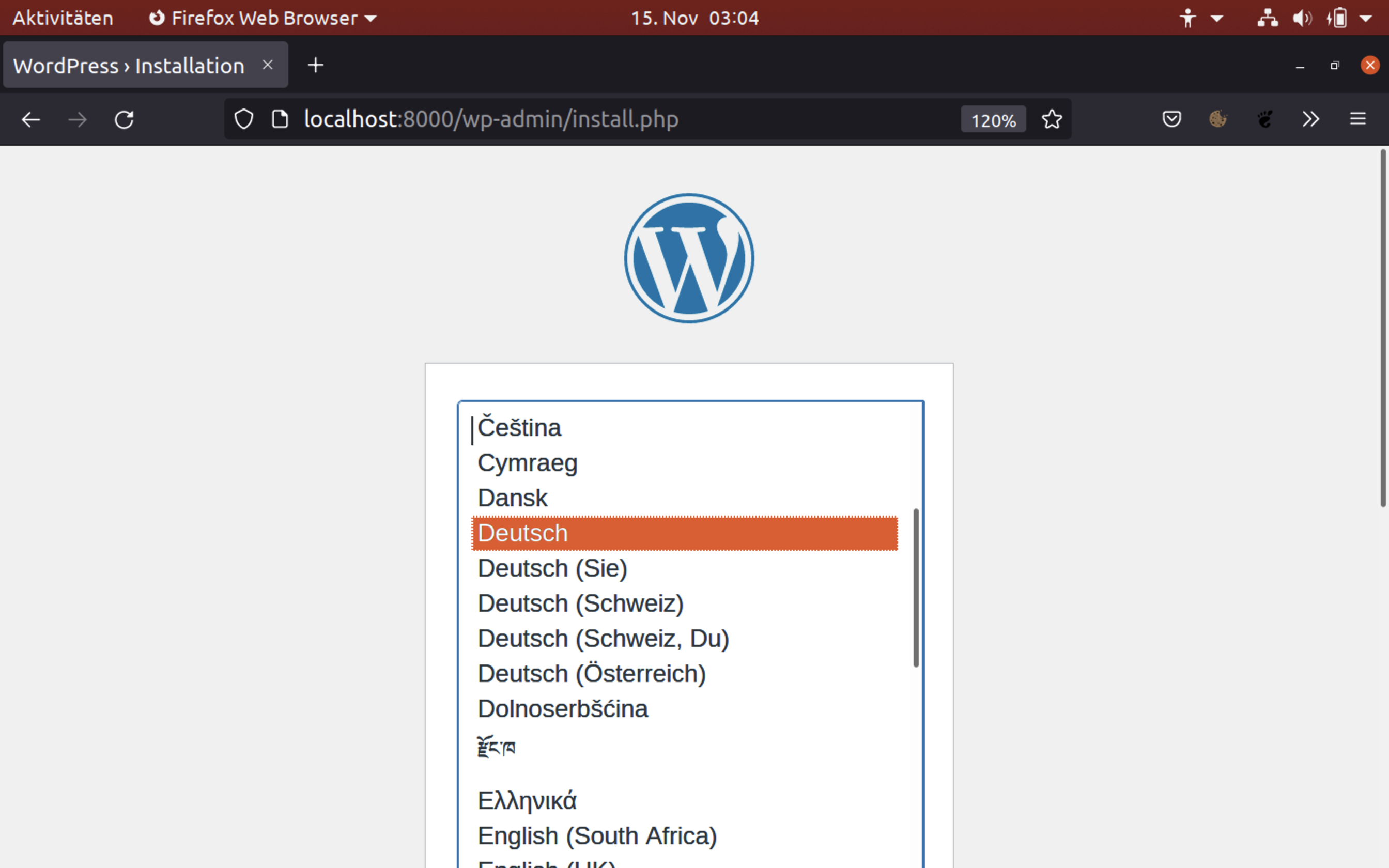The image size is (1389, 868).
Task: Click the page refresh button
Action: tap(125, 119)
